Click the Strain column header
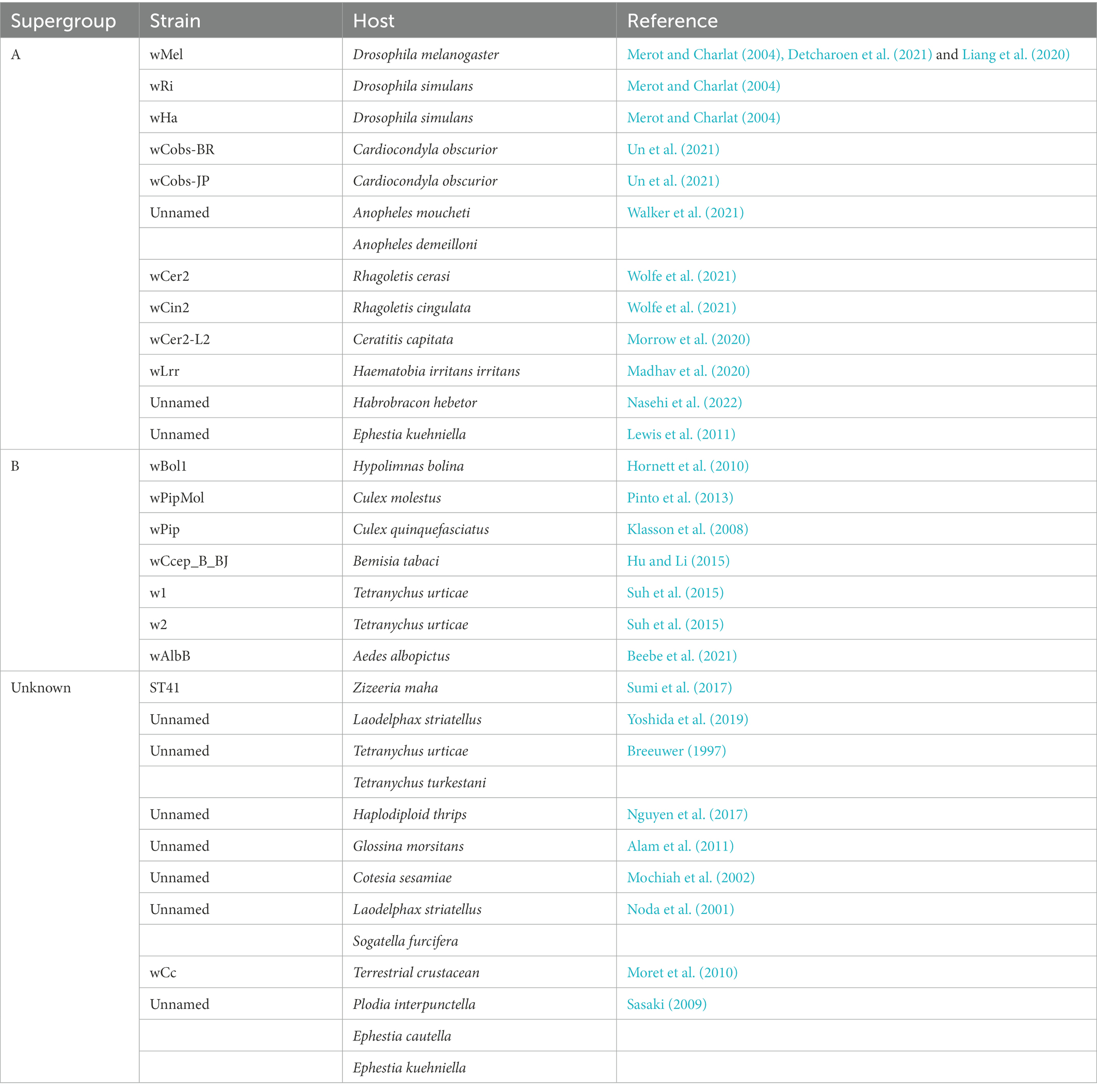 click(241, 20)
